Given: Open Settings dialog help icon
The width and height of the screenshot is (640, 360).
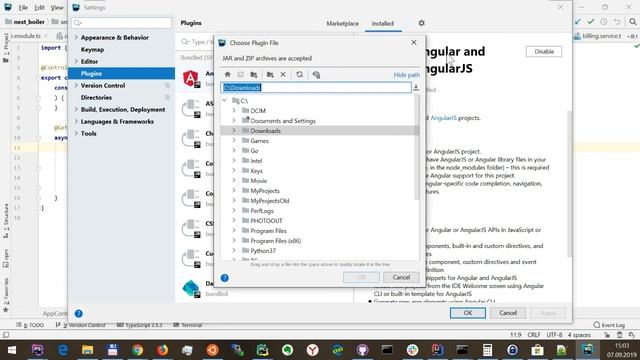Looking at the screenshot, I should pos(78,313).
